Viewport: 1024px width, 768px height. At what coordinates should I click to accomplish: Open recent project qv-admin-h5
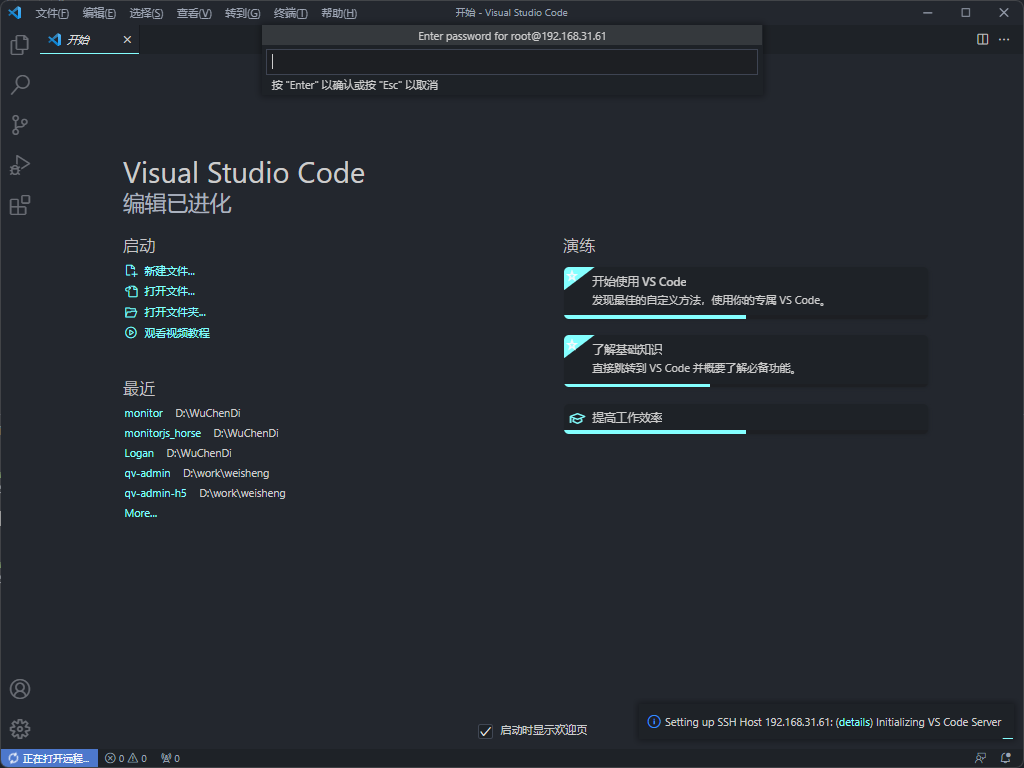tap(155, 493)
